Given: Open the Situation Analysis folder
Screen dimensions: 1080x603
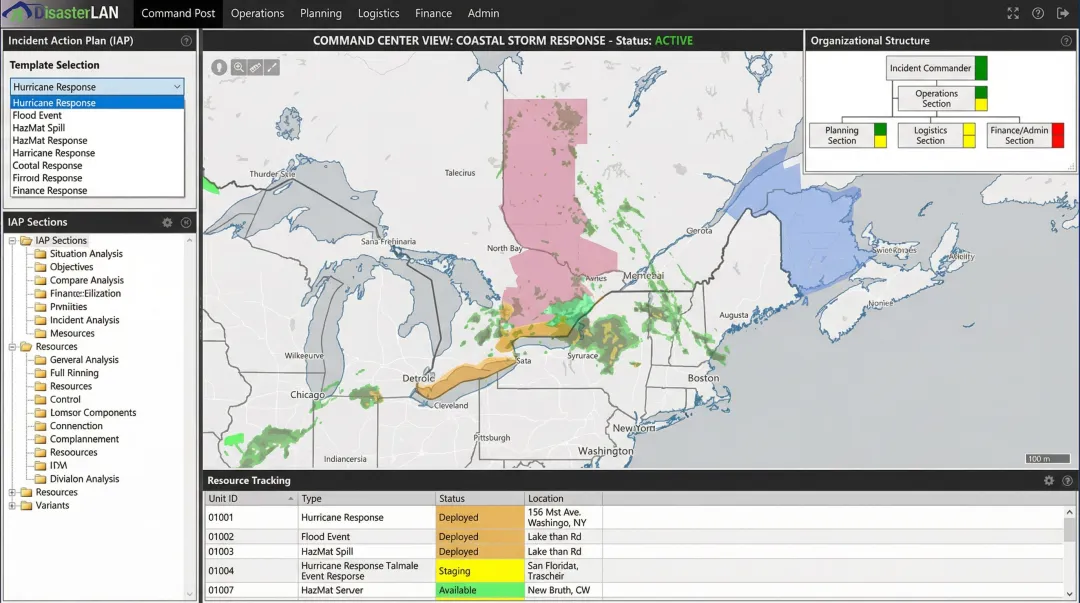Looking at the screenshot, I should [86, 254].
